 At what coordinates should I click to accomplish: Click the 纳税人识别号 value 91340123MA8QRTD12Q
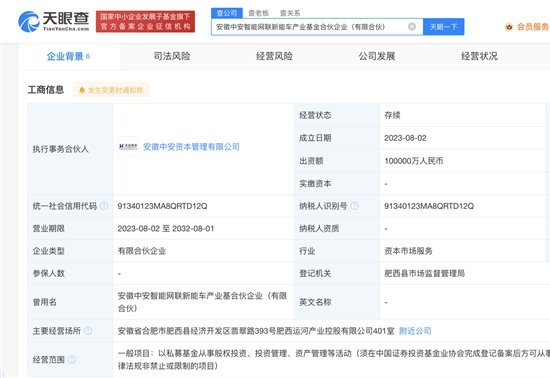click(x=429, y=206)
